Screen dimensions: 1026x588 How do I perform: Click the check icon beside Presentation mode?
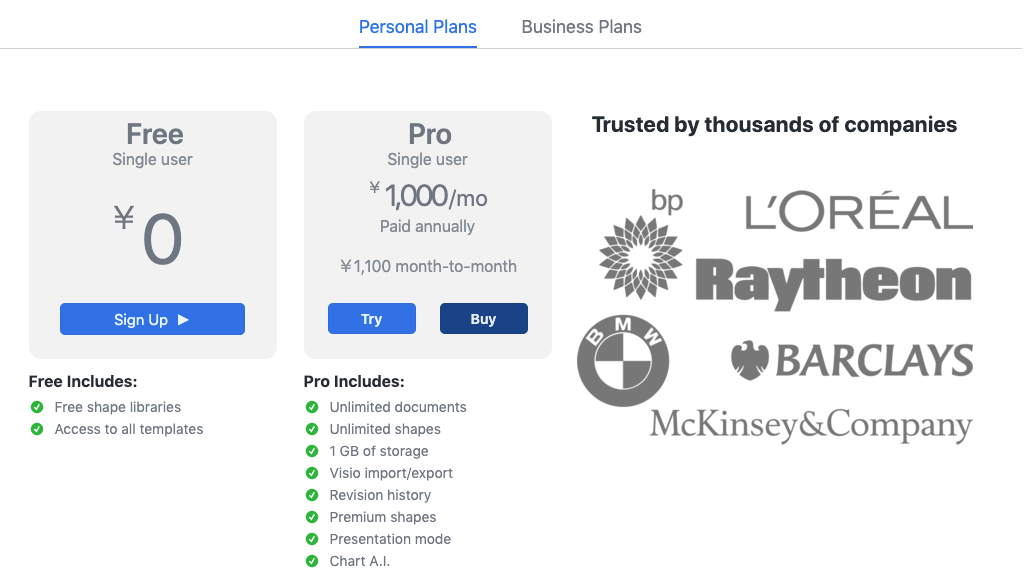(x=312, y=539)
